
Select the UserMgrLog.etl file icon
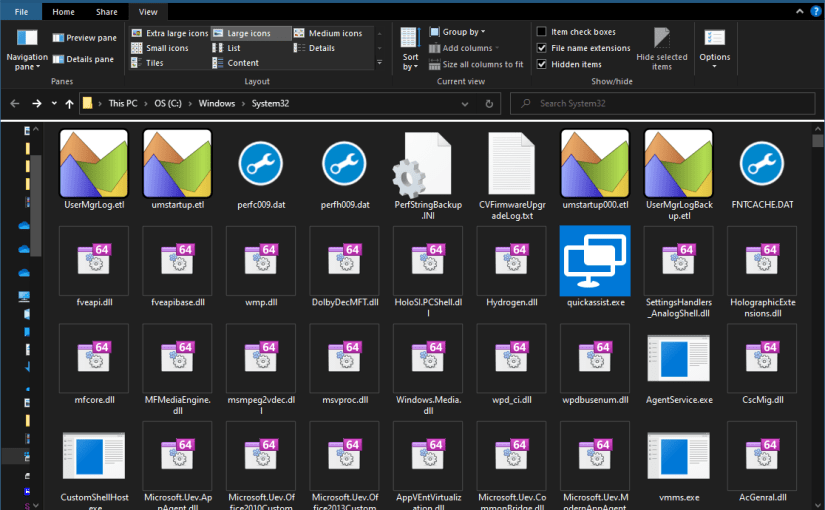click(94, 164)
